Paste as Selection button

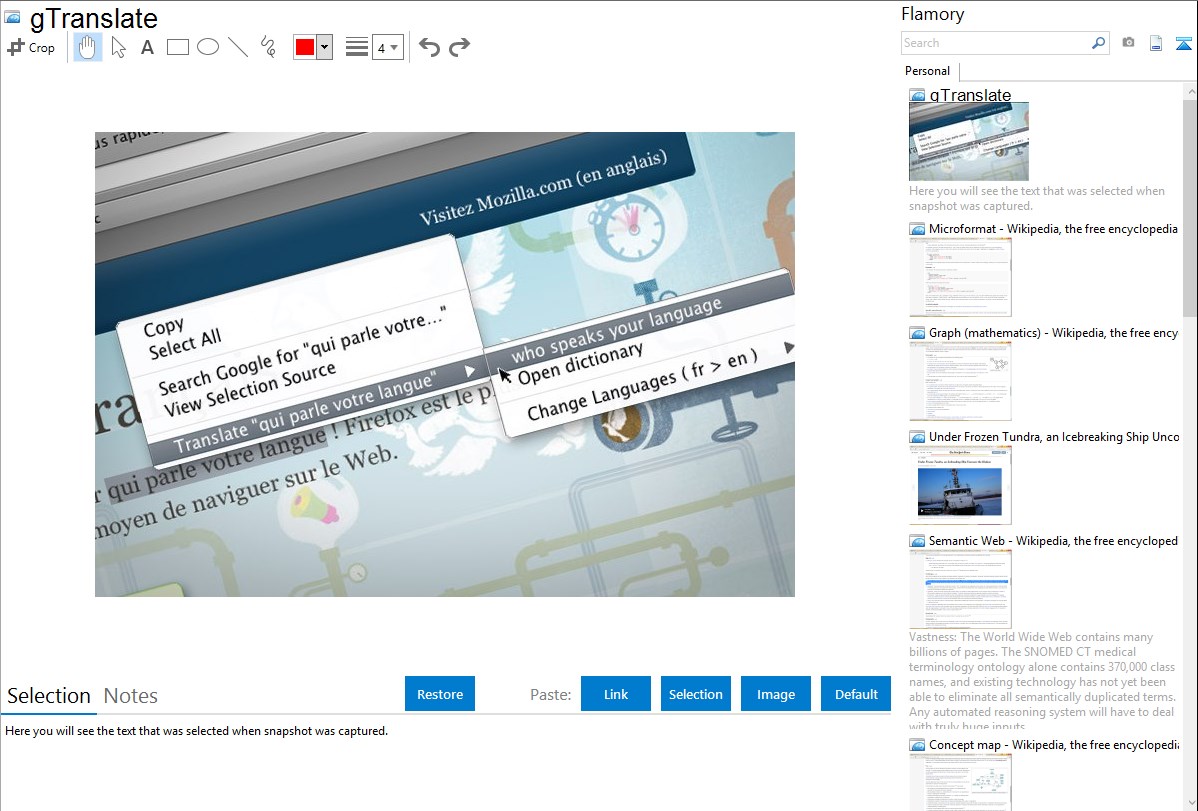[695, 694]
